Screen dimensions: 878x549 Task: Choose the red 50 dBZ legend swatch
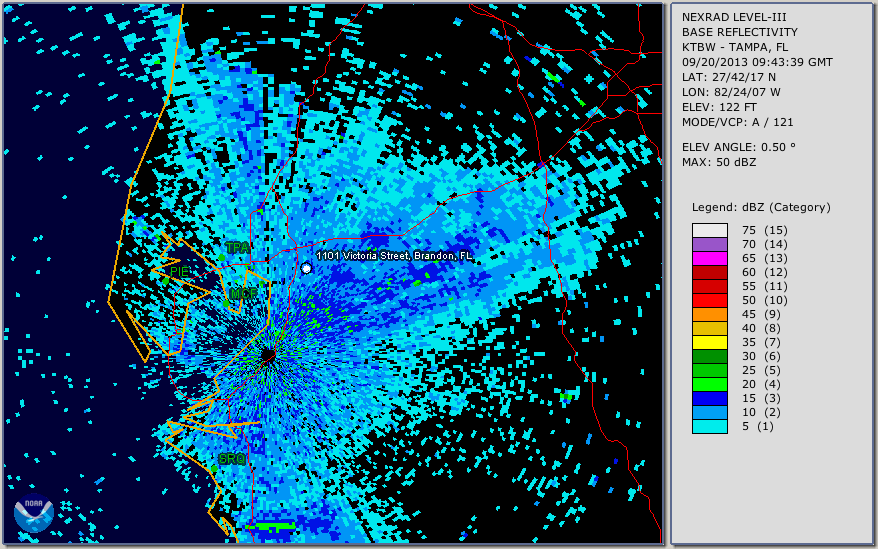tap(709, 300)
